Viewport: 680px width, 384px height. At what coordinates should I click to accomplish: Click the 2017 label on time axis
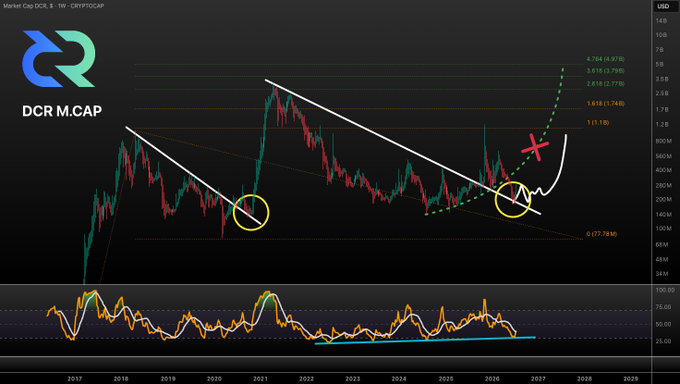pos(75,379)
